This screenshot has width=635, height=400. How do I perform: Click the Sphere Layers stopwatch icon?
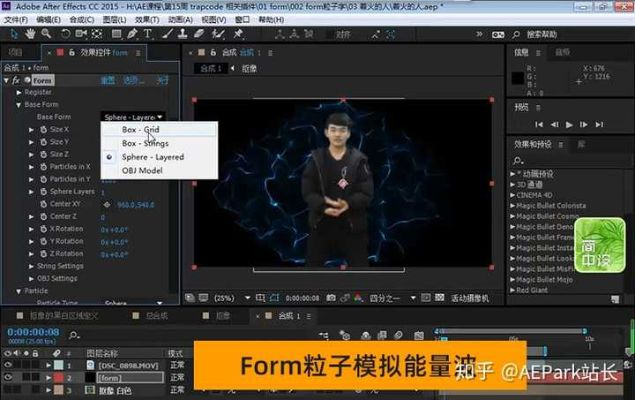click(42, 191)
